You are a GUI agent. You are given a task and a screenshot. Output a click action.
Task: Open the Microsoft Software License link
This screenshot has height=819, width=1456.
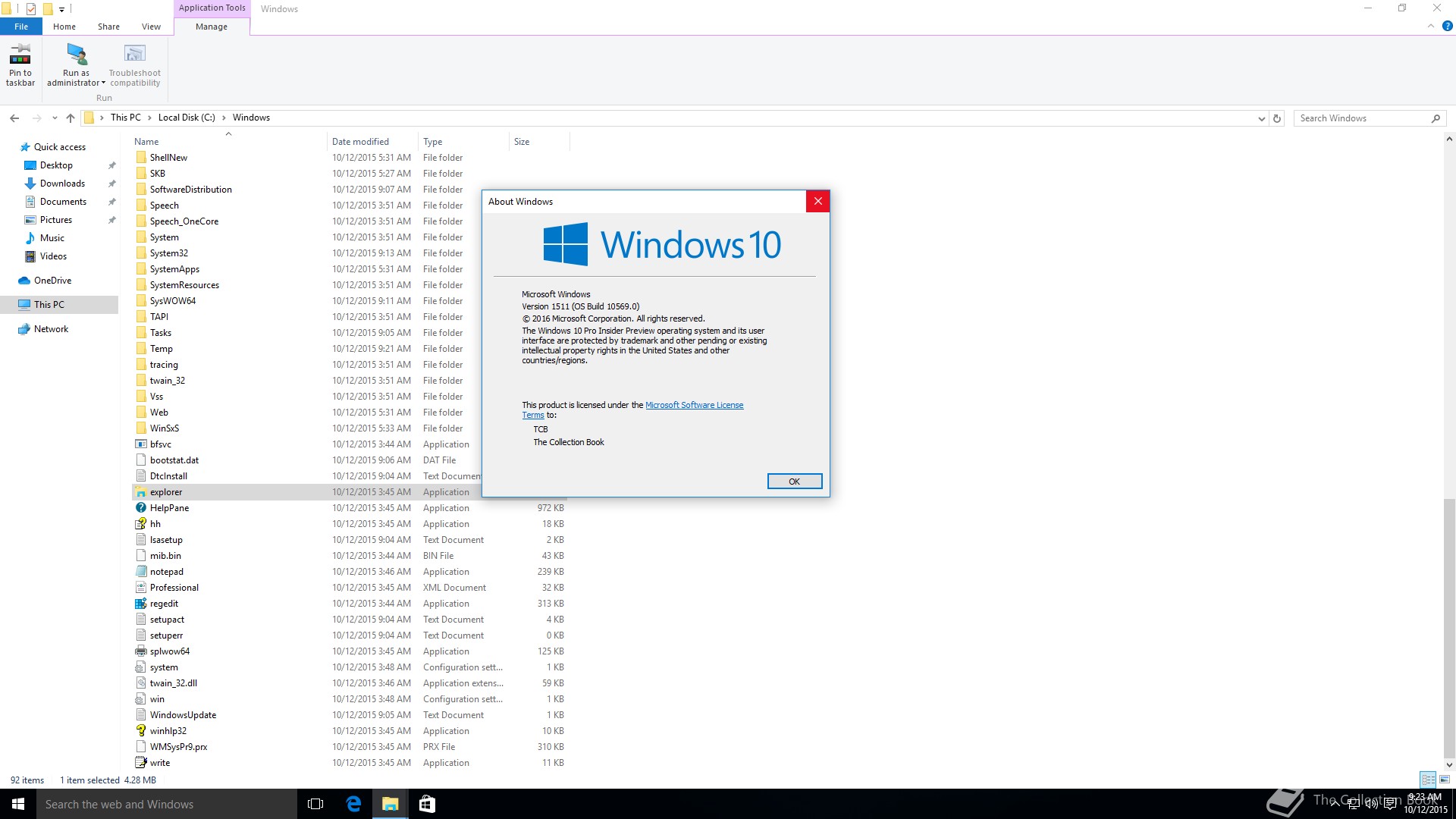[x=694, y=405]
